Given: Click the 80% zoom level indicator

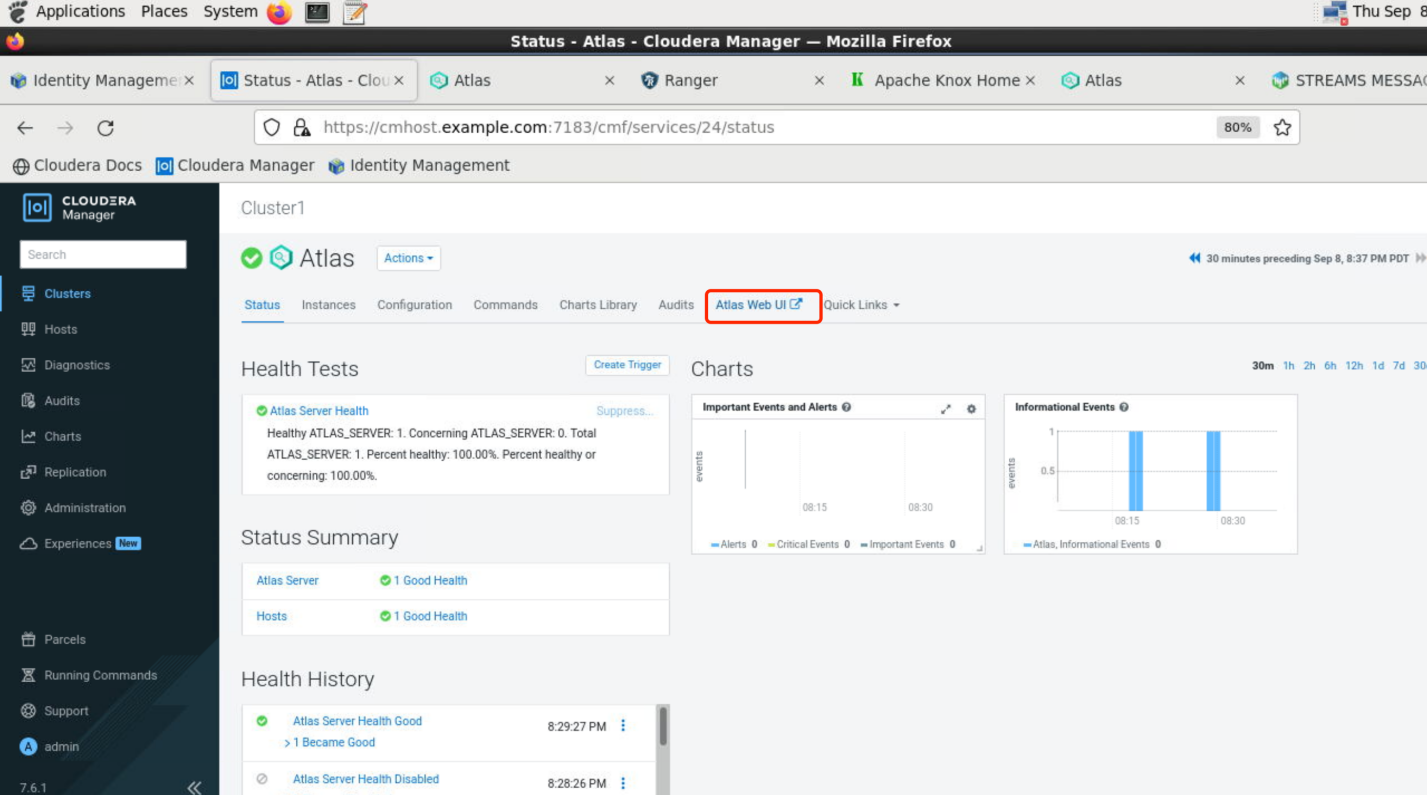Looking at the screenshot, I should click(x=1238, y=128).
